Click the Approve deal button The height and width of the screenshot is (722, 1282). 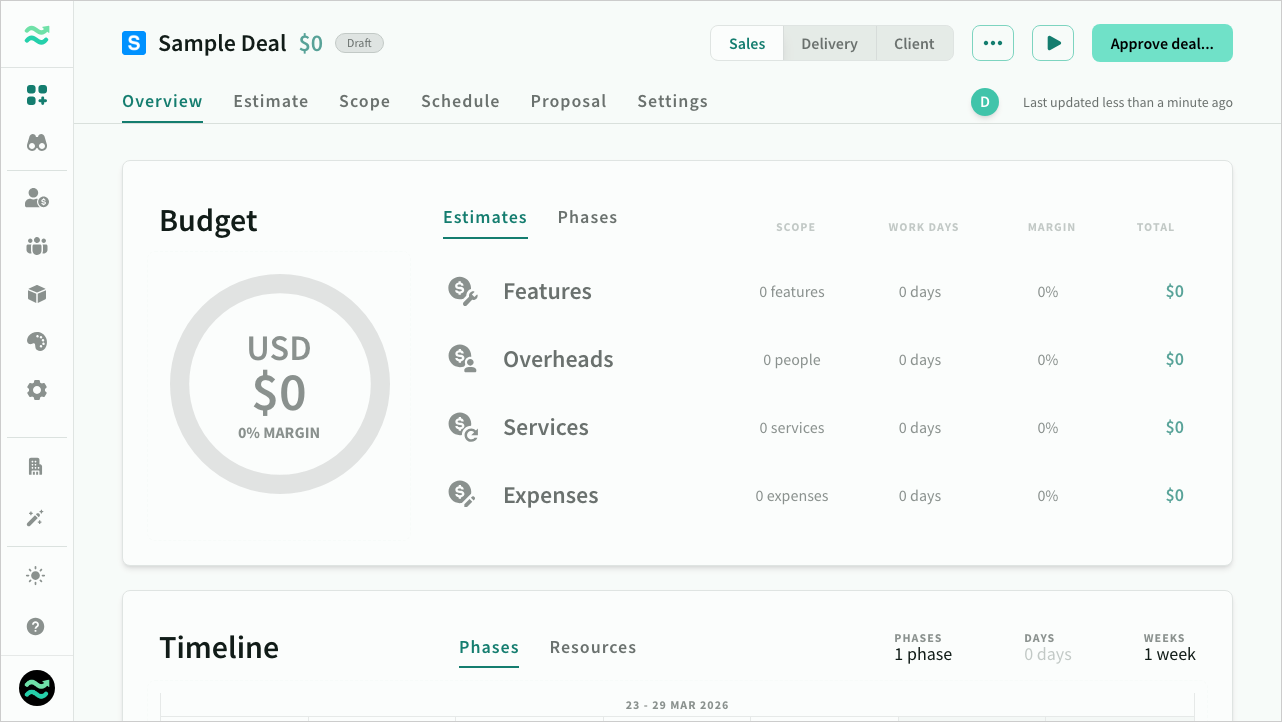(x=1161, y=44)
